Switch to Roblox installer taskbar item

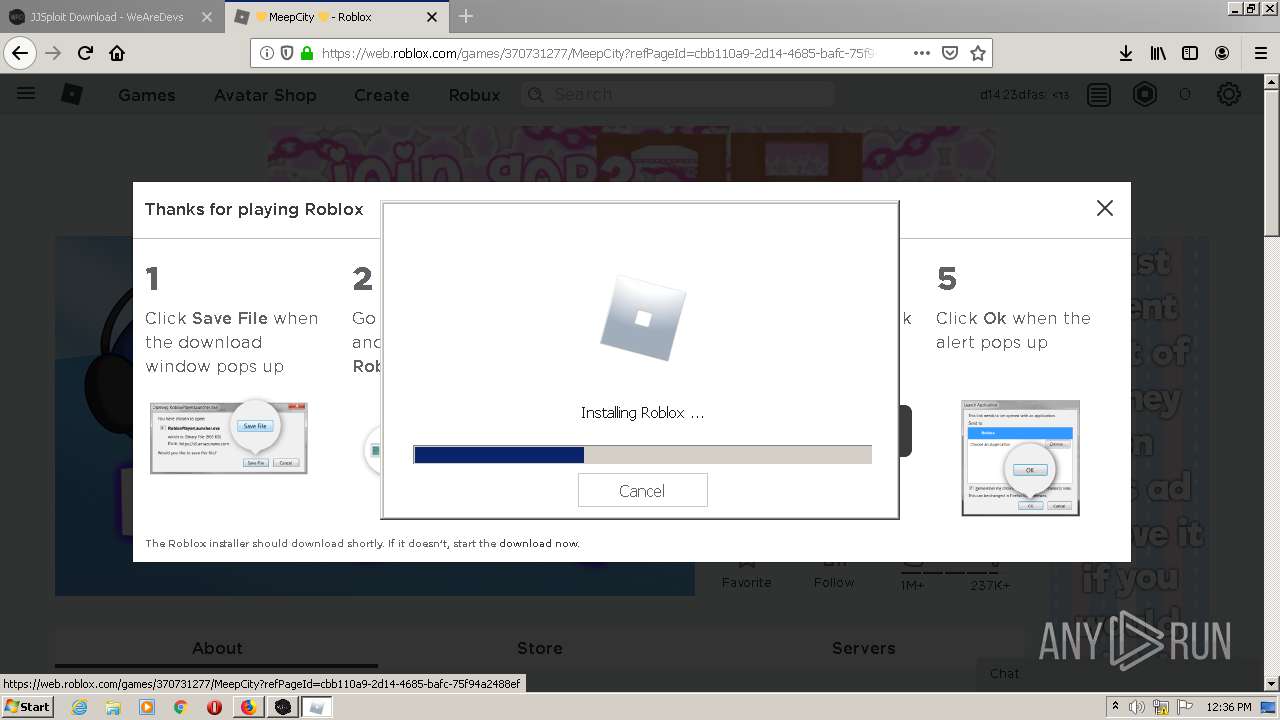click(x=316, y=707)
